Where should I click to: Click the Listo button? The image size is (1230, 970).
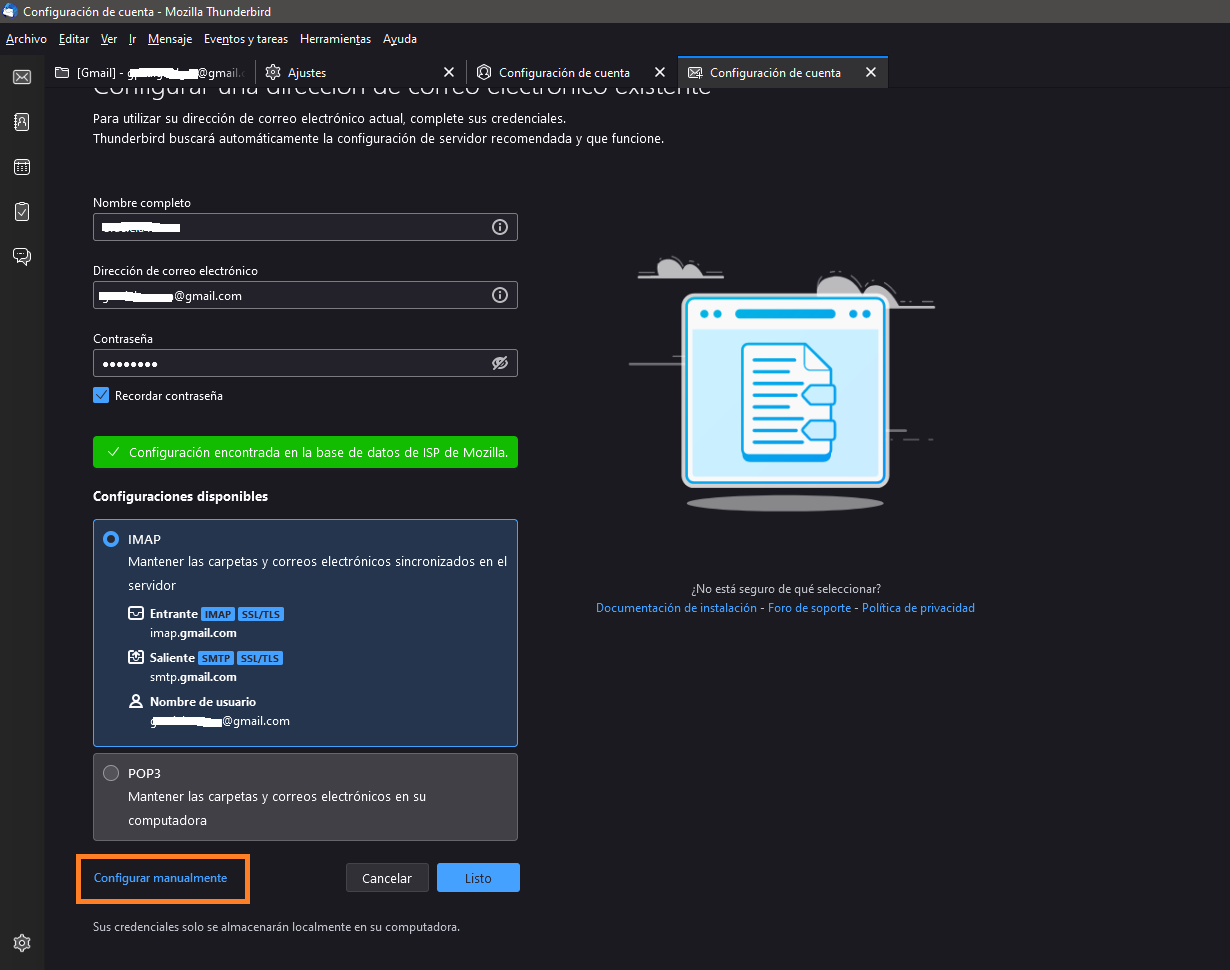pos(478,878)
